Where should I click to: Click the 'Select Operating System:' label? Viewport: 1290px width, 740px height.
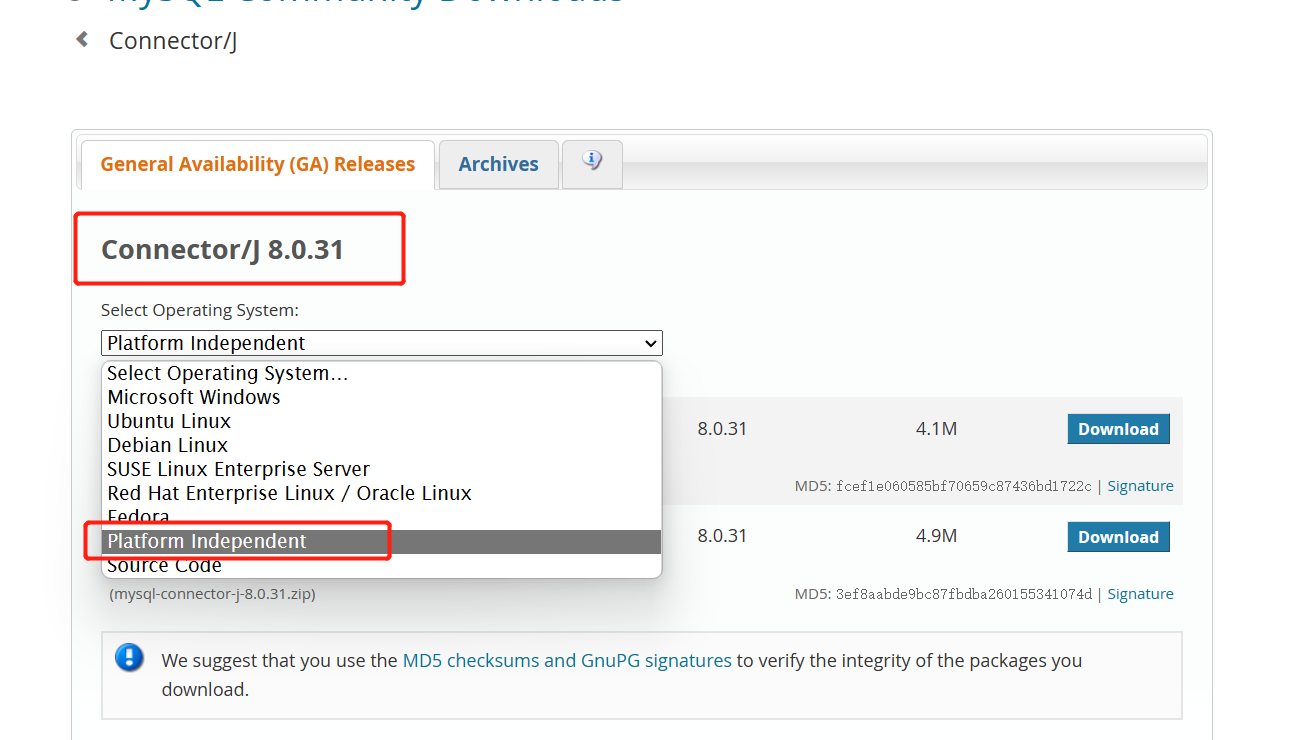pos(200,310)
